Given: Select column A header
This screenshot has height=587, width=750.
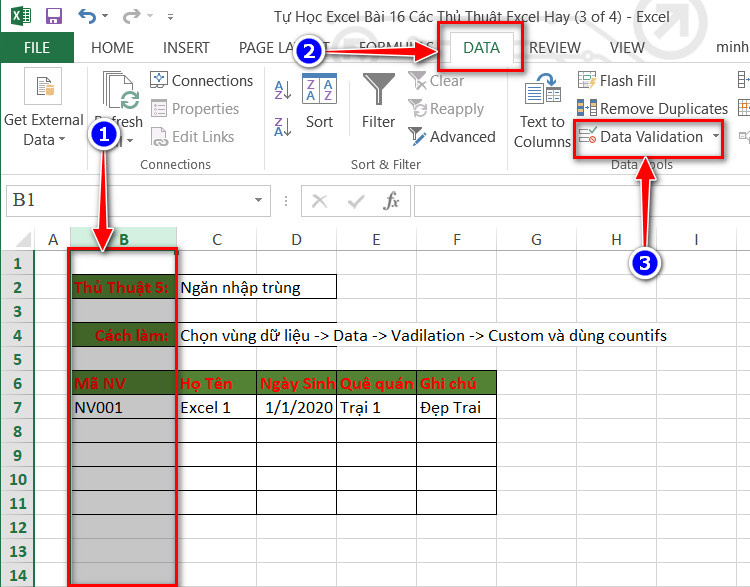Looking at the screenshot, I should tap(53, 239).
